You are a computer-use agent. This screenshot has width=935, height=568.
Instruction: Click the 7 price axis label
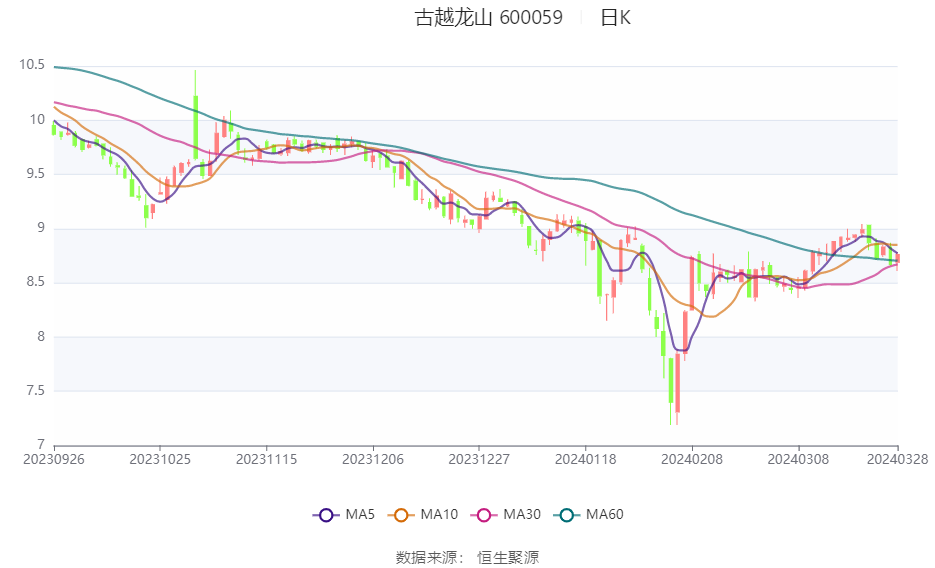tap(41, 445)
